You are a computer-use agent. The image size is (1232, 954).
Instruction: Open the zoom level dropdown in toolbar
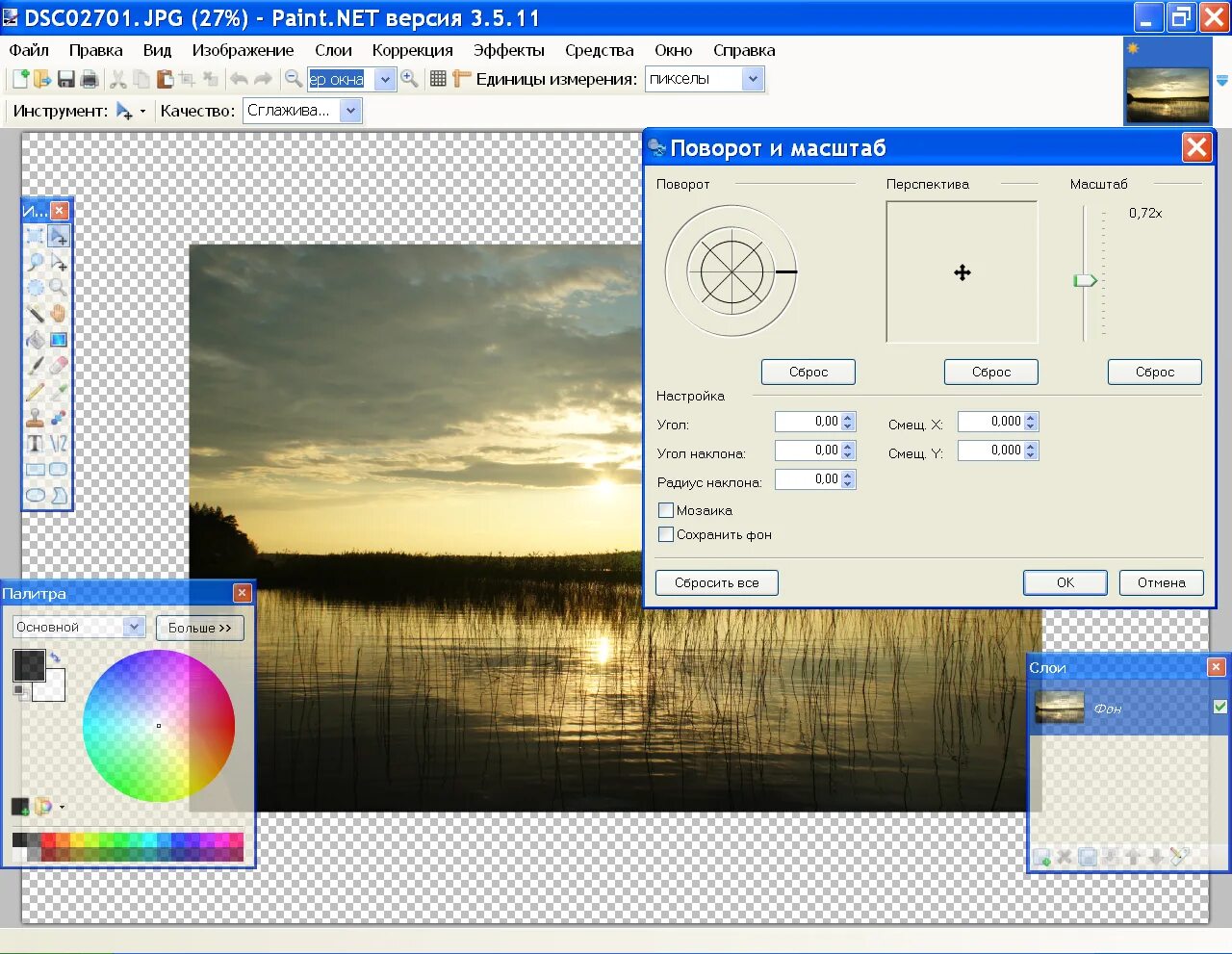point(385,80)
